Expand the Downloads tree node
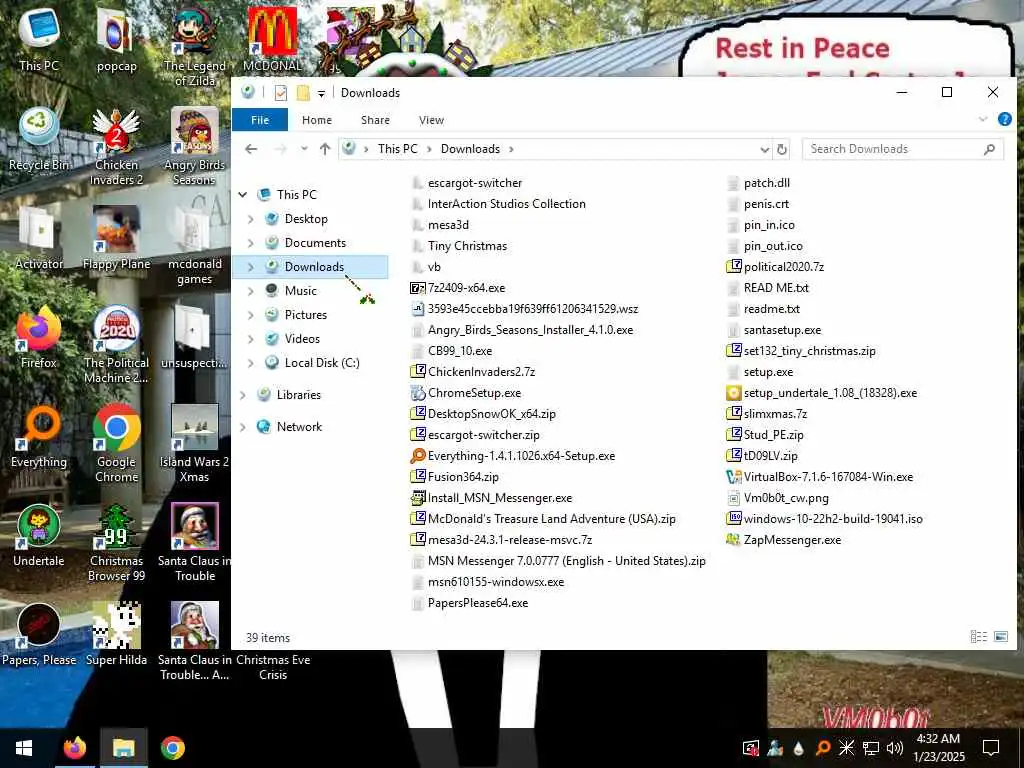The image size is (1024, 768). coord(251,266)
